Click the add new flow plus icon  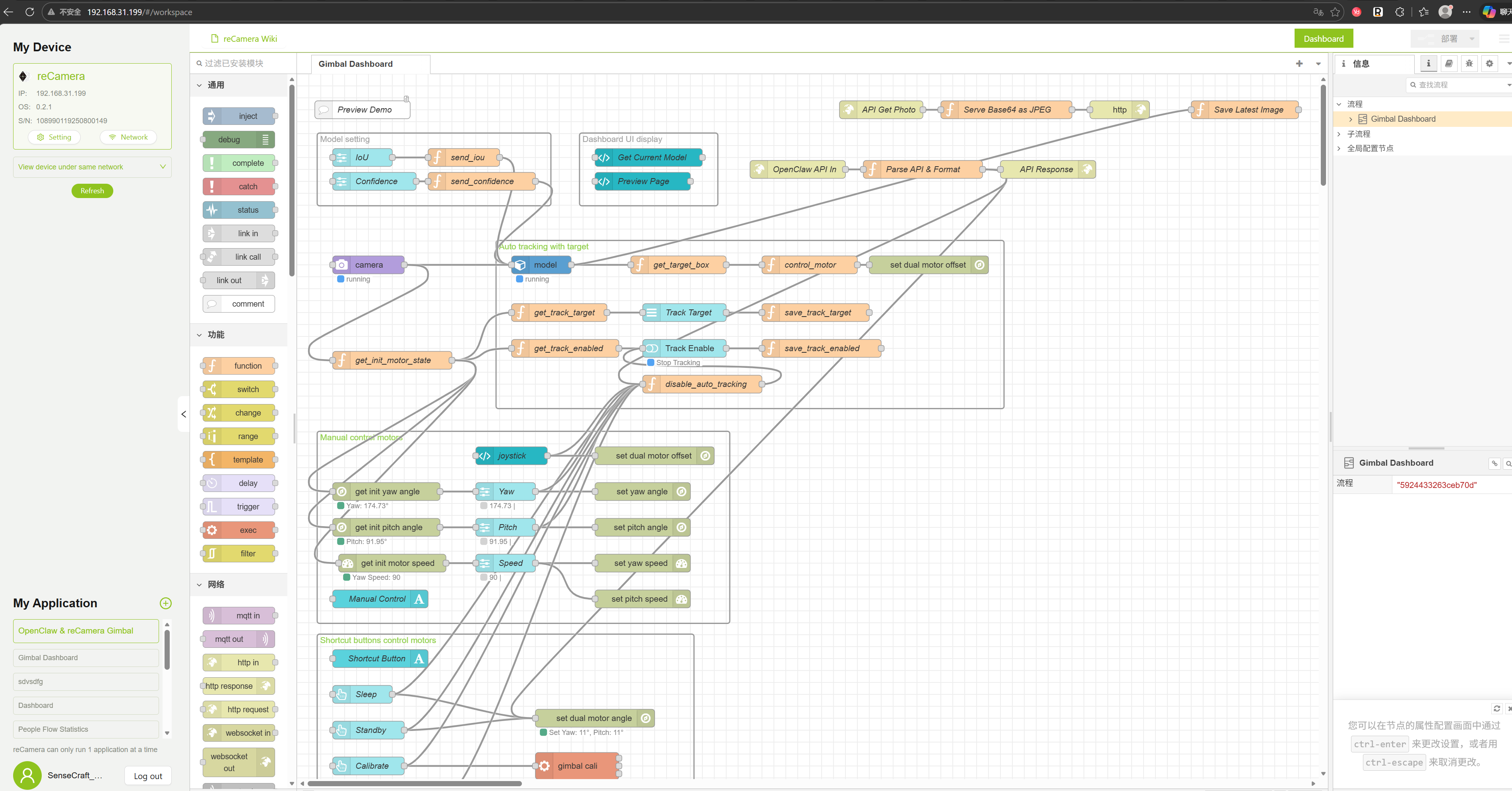coord(1299,63)
